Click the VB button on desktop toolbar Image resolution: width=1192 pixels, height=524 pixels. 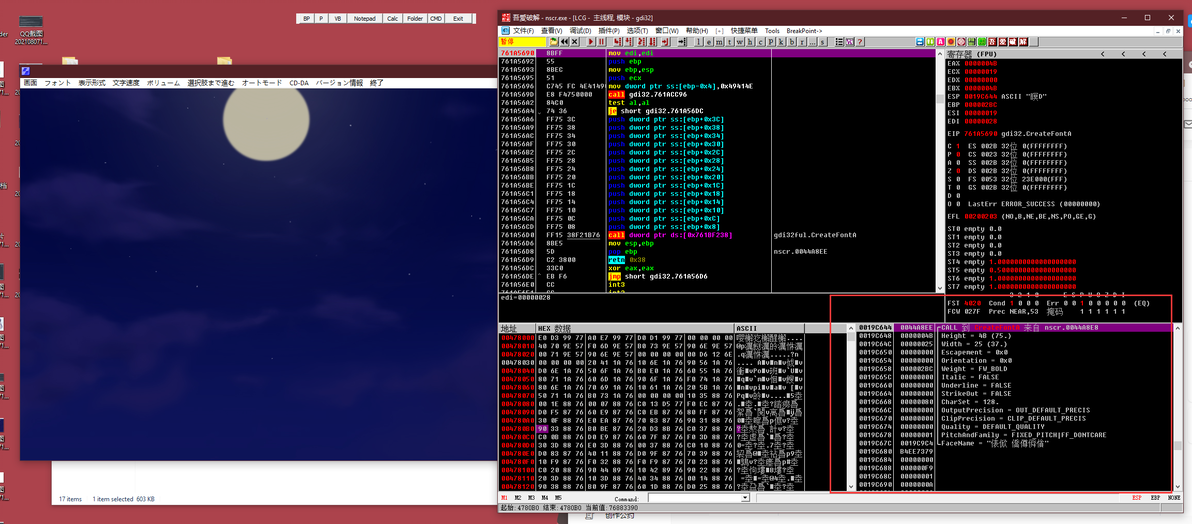(338, 18)
